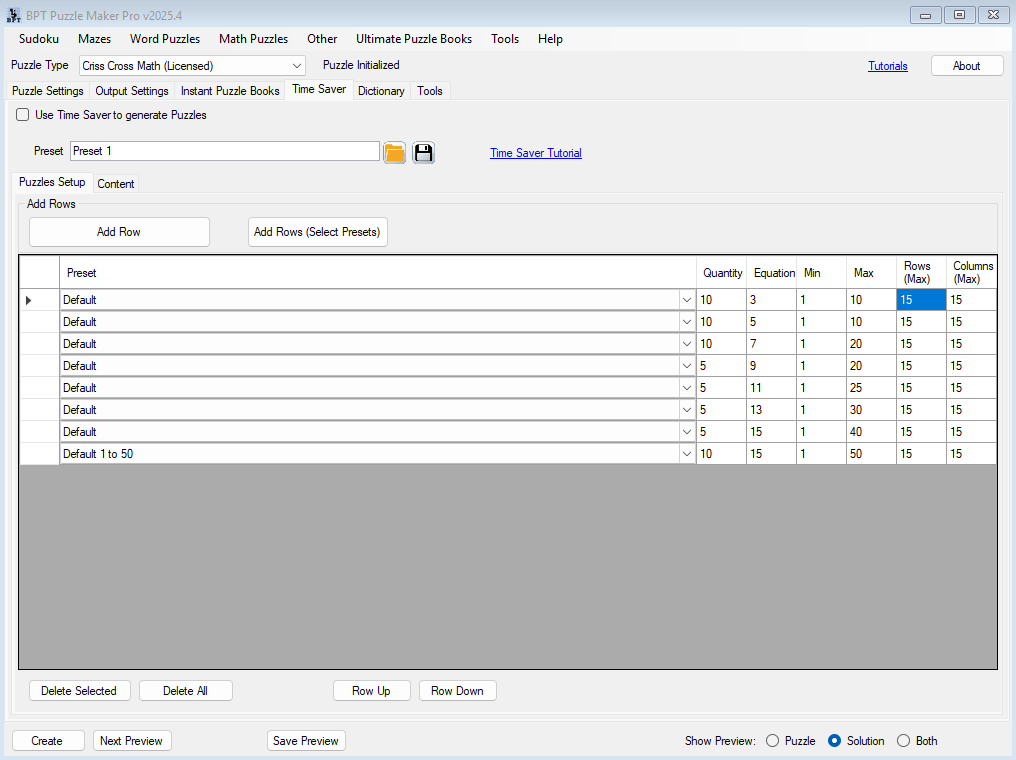The width and height of the screenshot is (1016, 760).
Task: Click the save preset floppy disk icon
Action: (423, 152)
